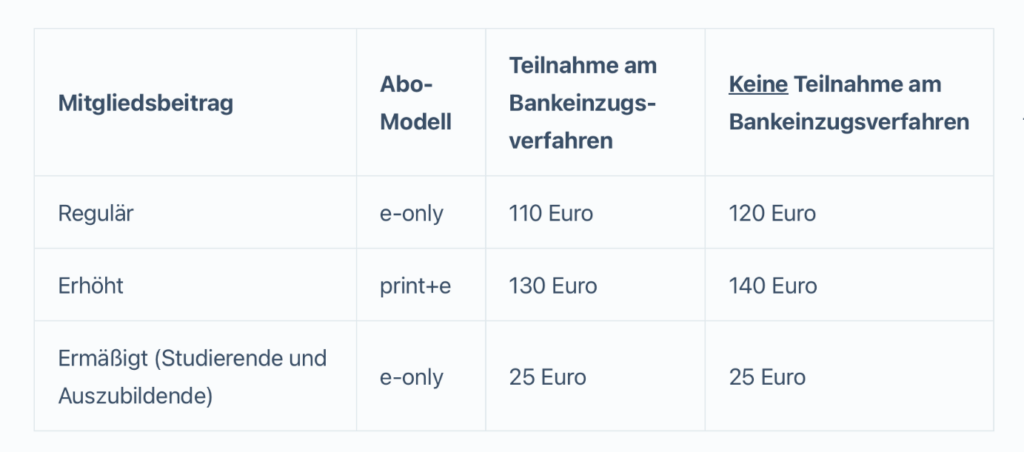Click the '140 Euro' price cell
The width and height of the screenshot is (1024, 452).
pyautogui.click(x=773, y=285)
